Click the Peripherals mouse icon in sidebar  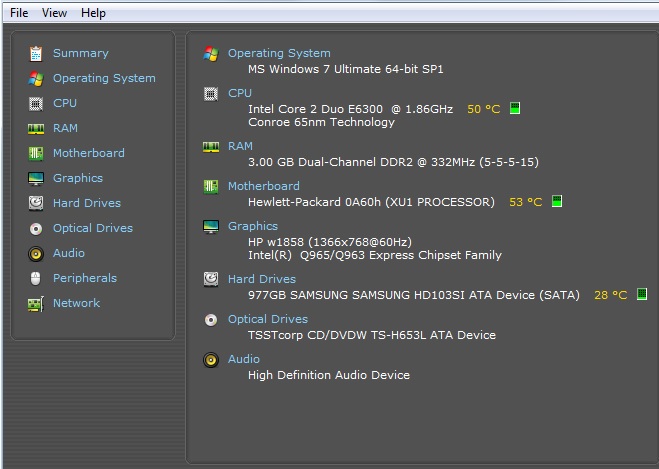tap(36, 279)
